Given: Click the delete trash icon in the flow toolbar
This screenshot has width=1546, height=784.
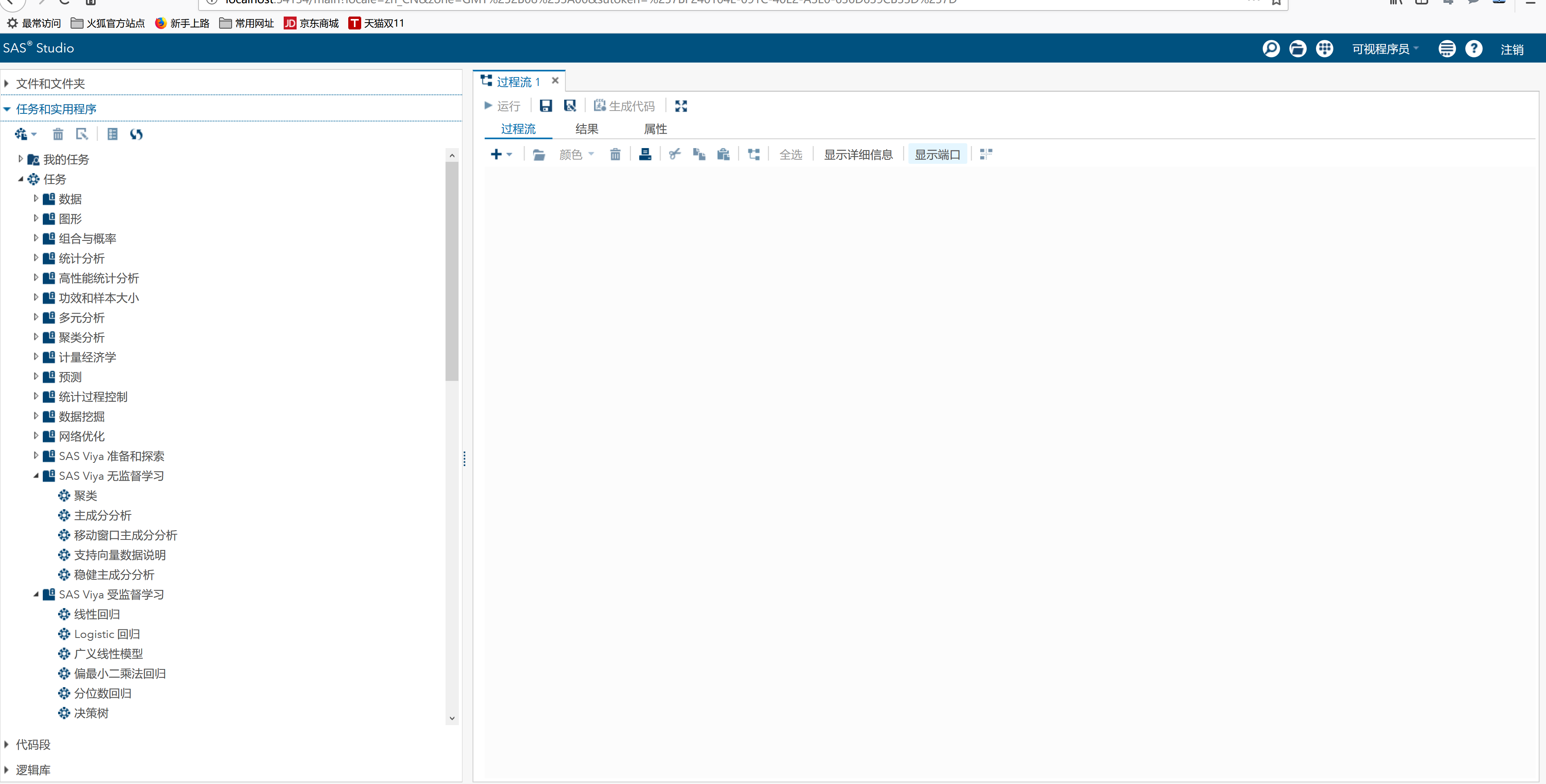Looking at the screenshot, I should (615, 155).
